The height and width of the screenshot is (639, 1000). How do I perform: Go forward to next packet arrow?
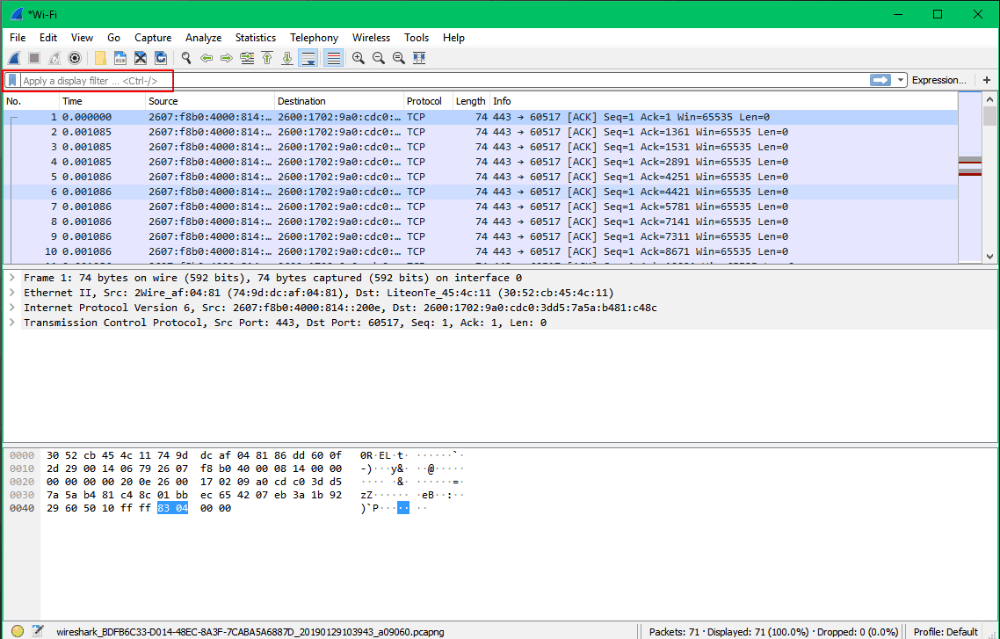pyautogui.click(x=226, y=58)
